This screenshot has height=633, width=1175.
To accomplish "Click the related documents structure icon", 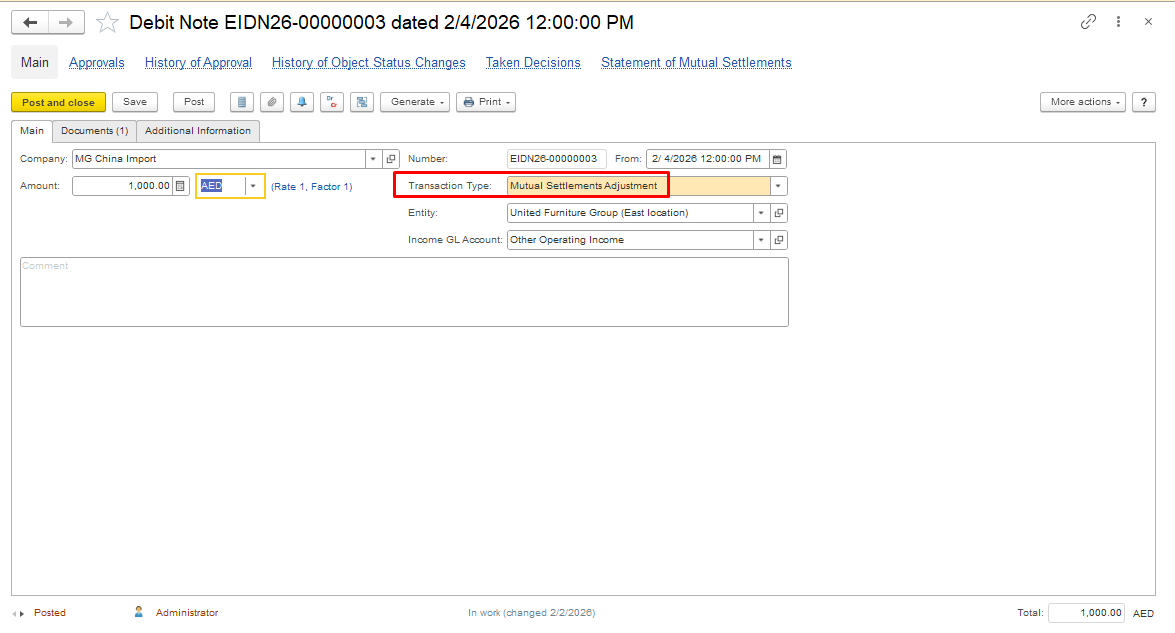I will coord(362,102).
